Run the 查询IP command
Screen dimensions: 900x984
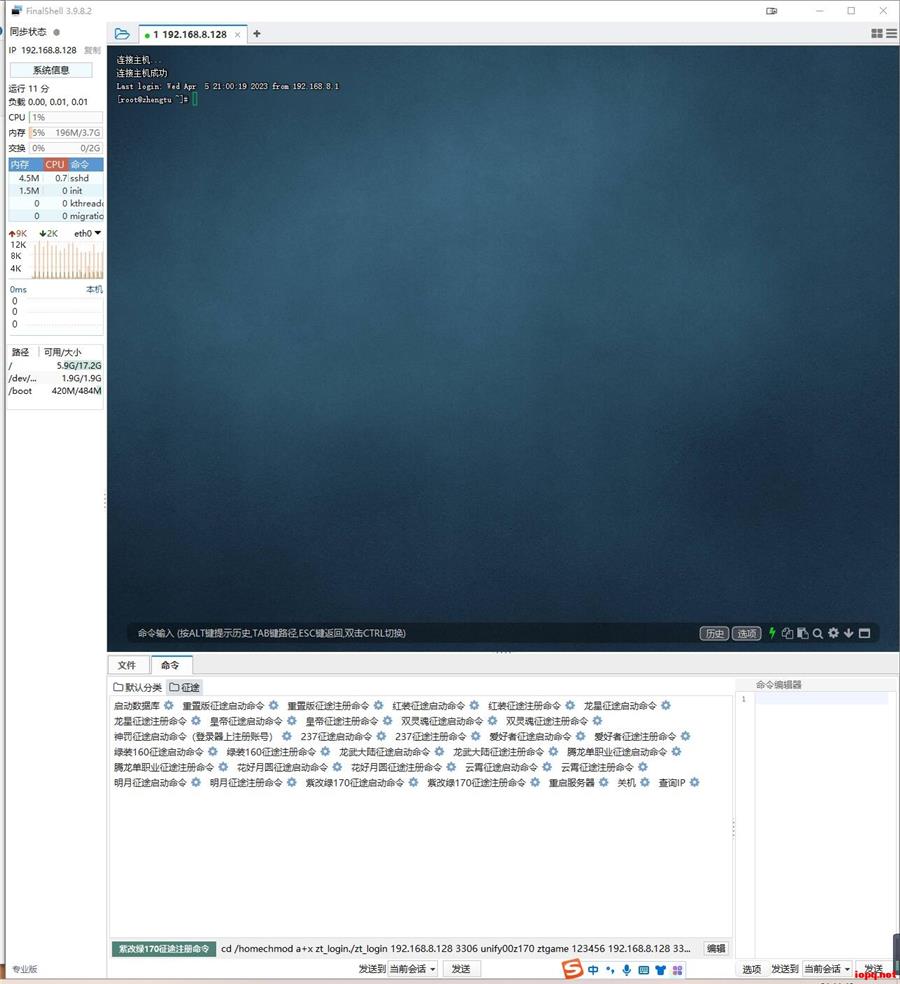(x=672, y=783)
